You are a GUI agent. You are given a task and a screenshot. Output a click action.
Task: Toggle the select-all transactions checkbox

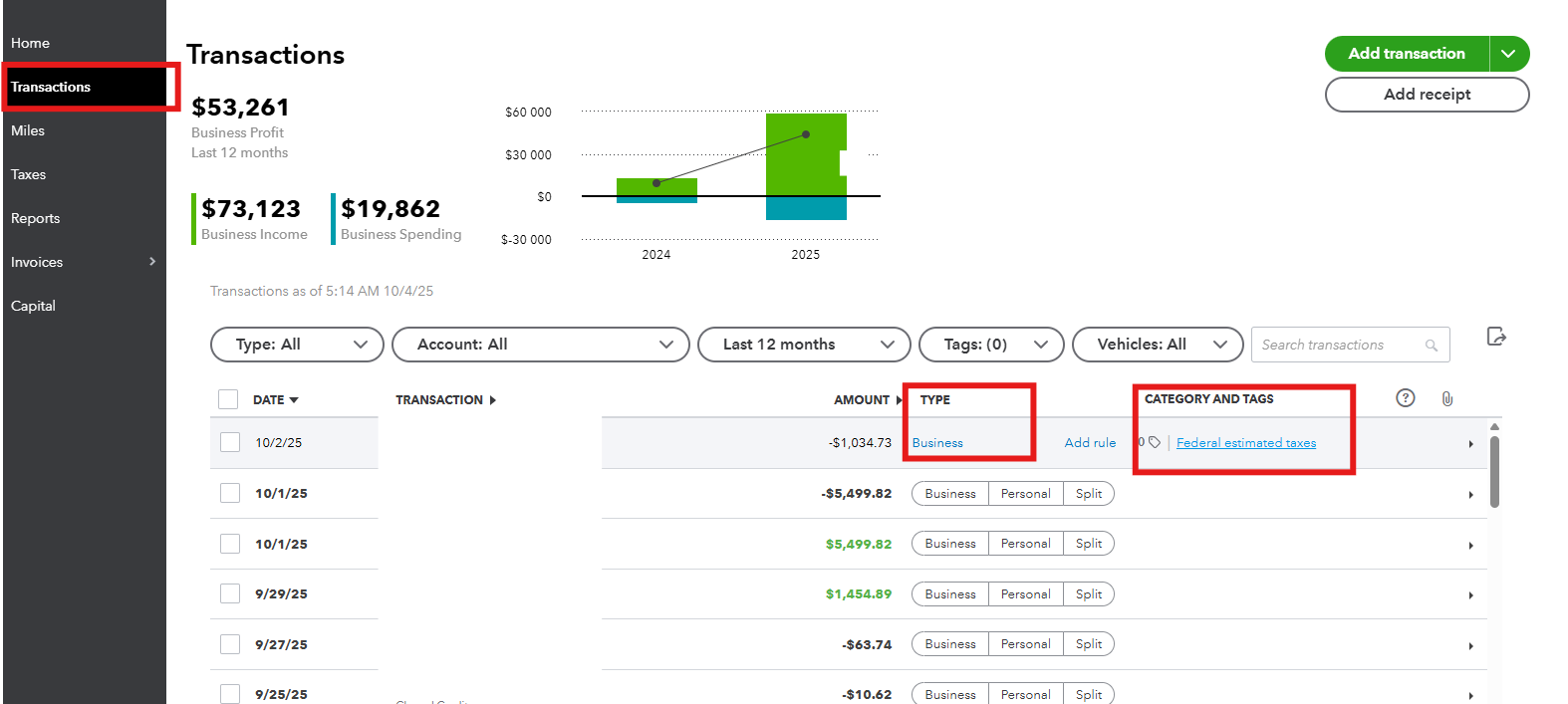point(228,399)
